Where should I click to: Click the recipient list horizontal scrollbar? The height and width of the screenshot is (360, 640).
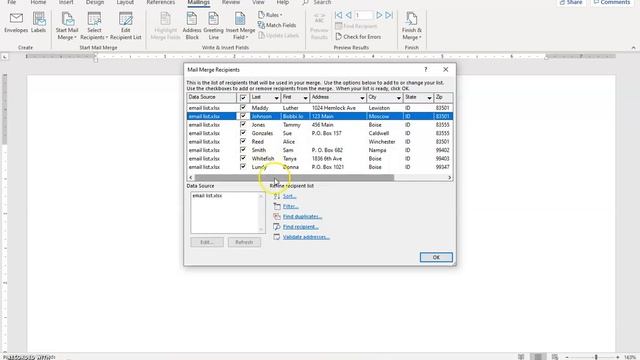(294, 178)
